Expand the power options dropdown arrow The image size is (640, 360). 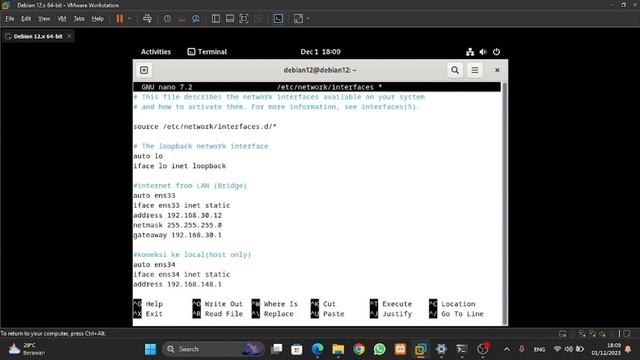click(129, 18)
